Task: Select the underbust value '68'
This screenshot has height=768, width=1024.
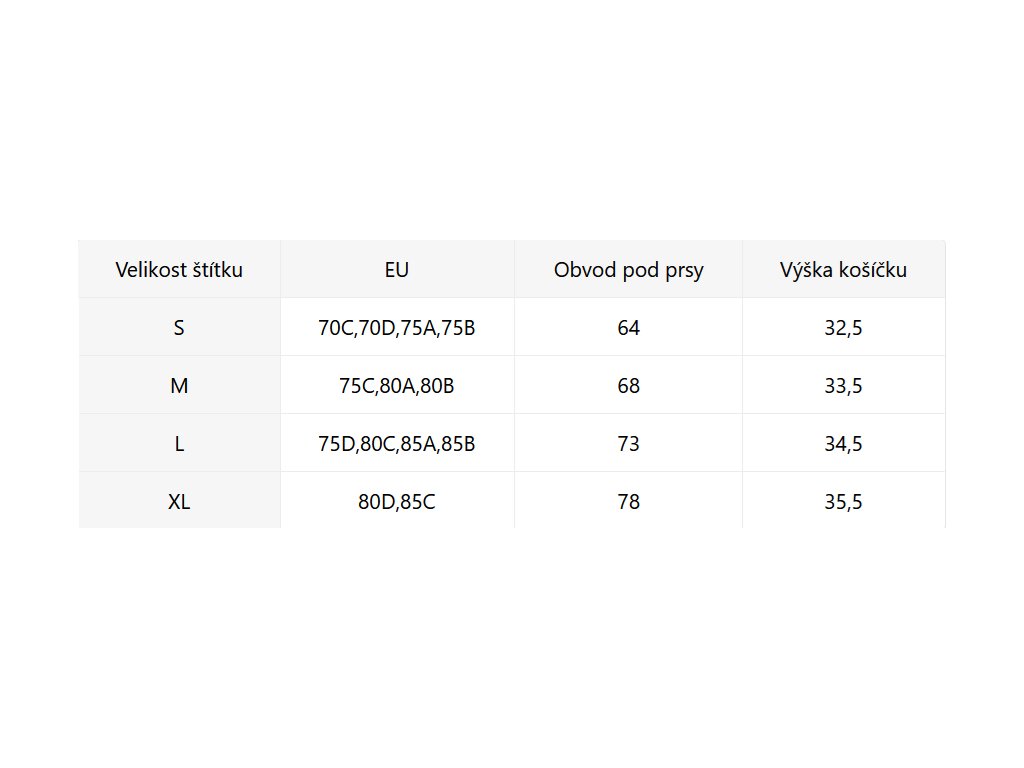Action: click(x=628, y=385)
